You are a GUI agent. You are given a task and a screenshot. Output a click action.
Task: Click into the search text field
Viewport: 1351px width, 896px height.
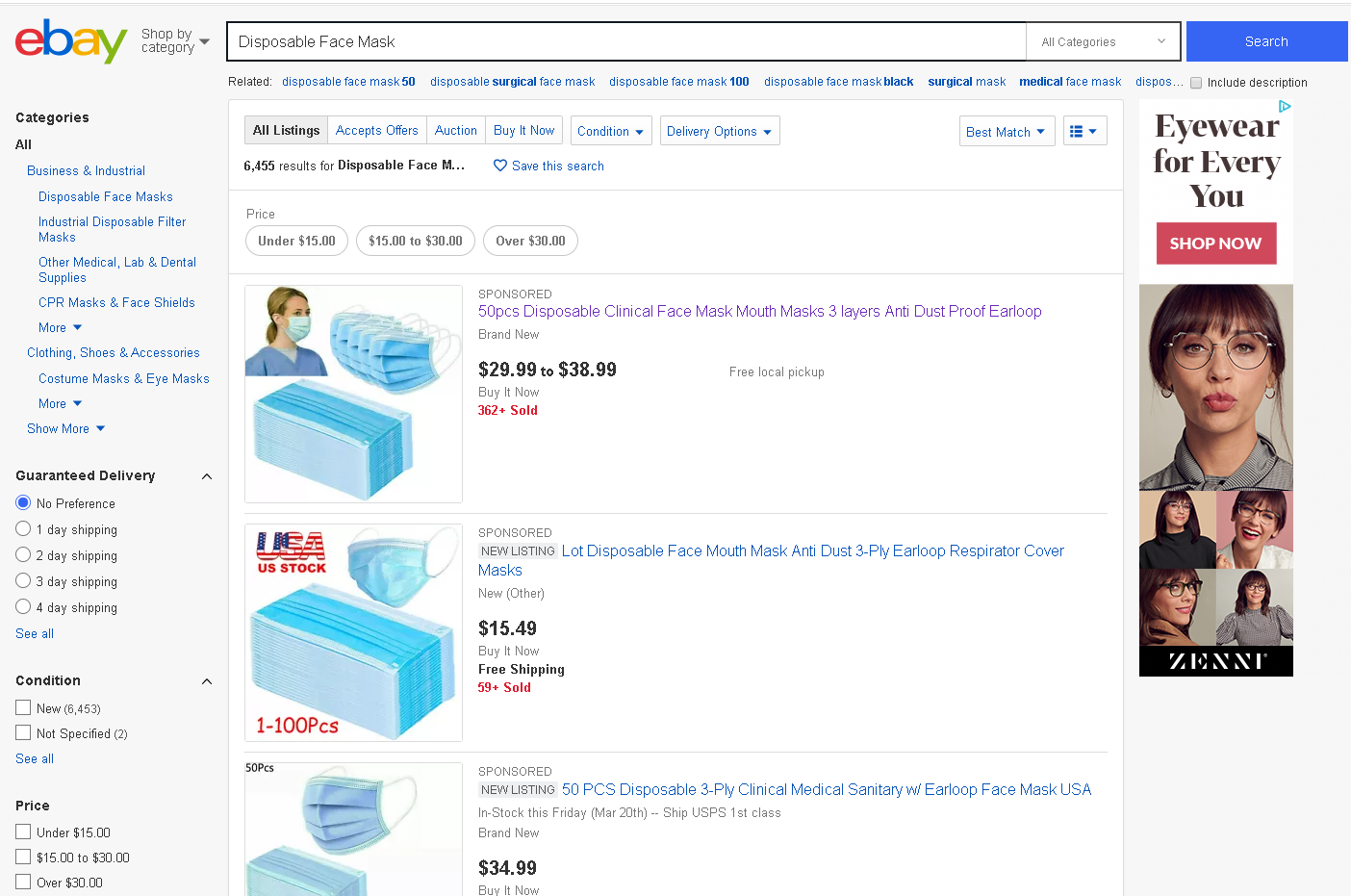click(625, 42)
